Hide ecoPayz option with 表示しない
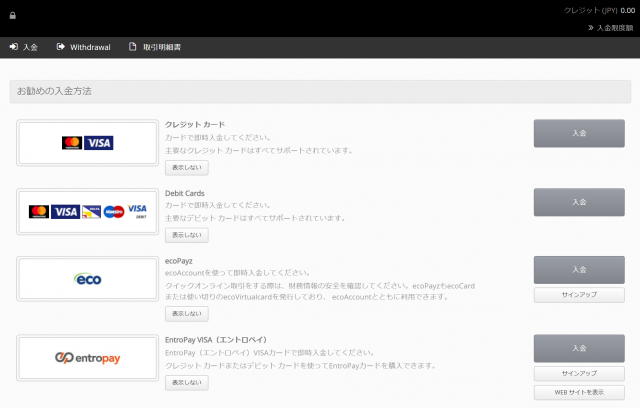The width and height of the screenshot is (640, 408). 187,314
